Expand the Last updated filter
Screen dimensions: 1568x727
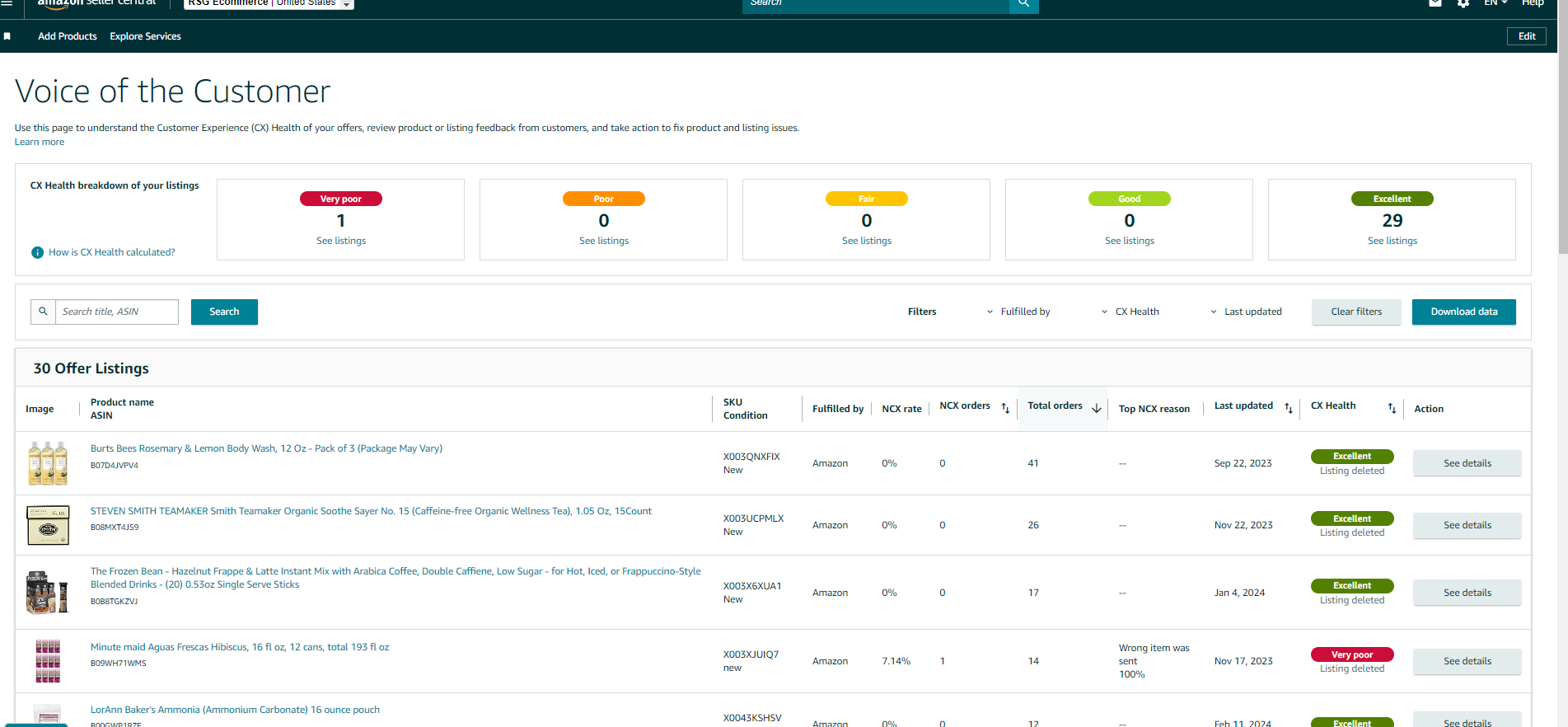(x=1246, y=312)
